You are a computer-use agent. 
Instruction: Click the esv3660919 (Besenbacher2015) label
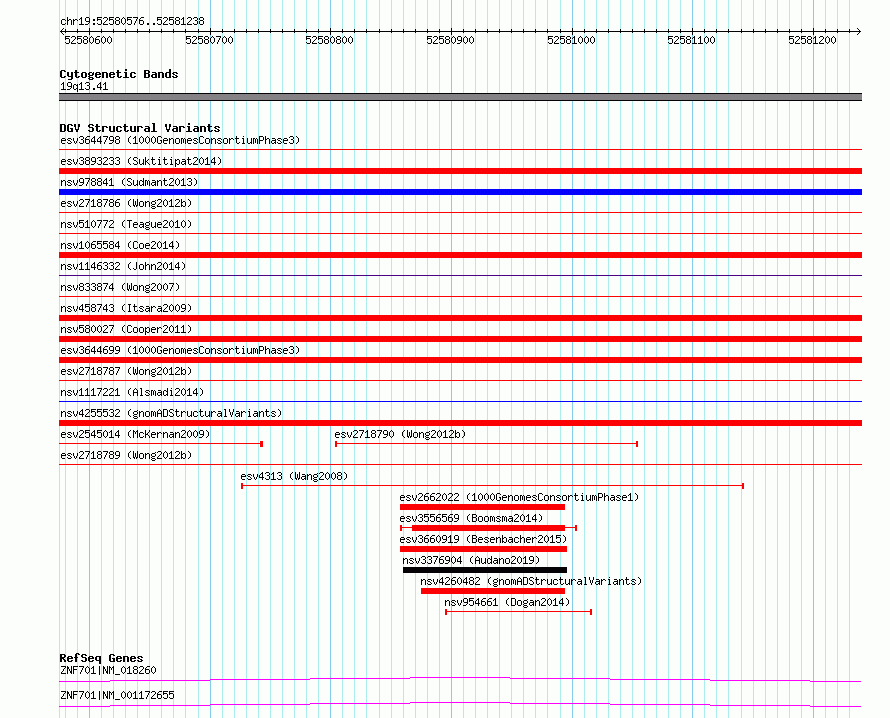coord(484,539)
